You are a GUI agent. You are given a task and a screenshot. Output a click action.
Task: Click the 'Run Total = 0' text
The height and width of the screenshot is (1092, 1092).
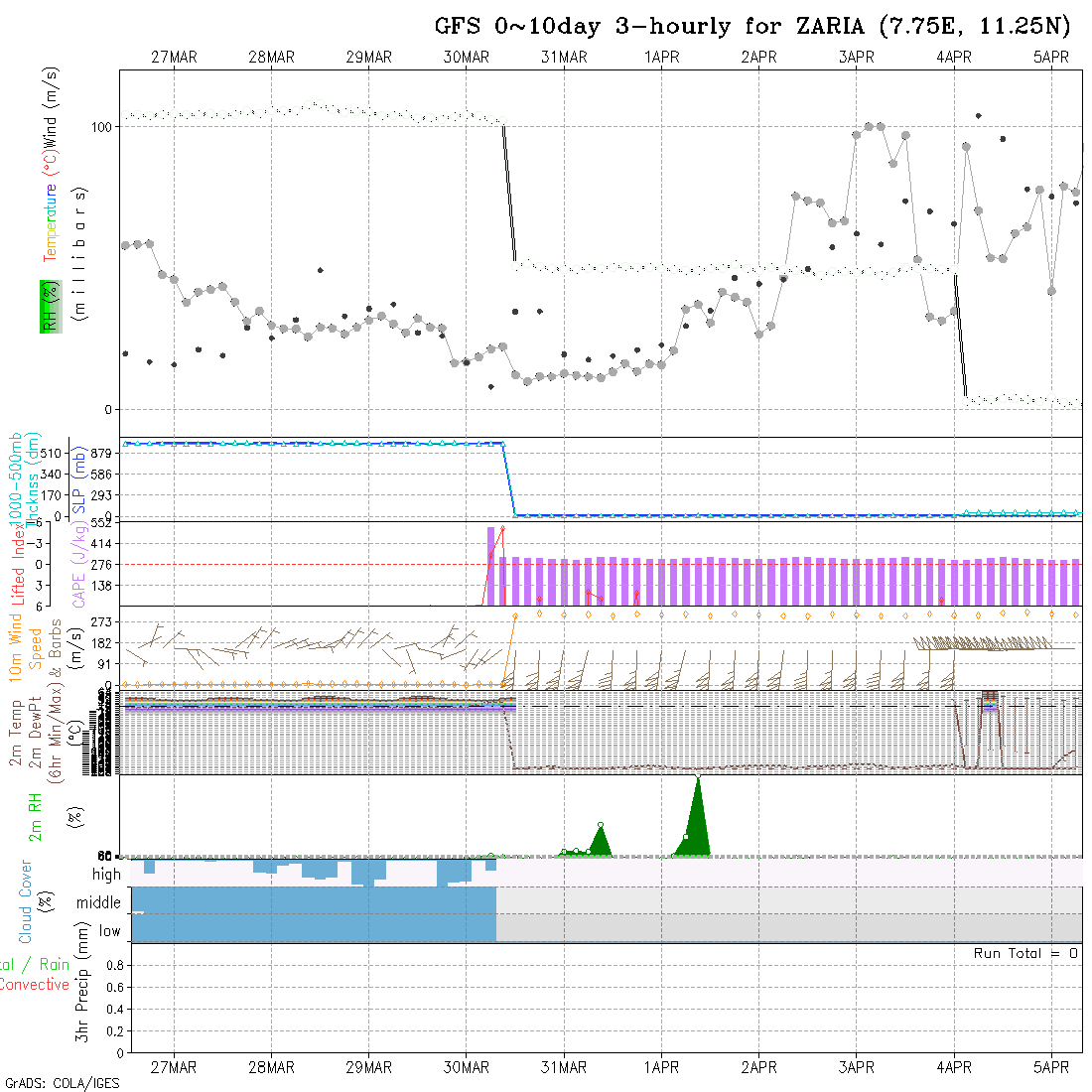click(1025, 953)
